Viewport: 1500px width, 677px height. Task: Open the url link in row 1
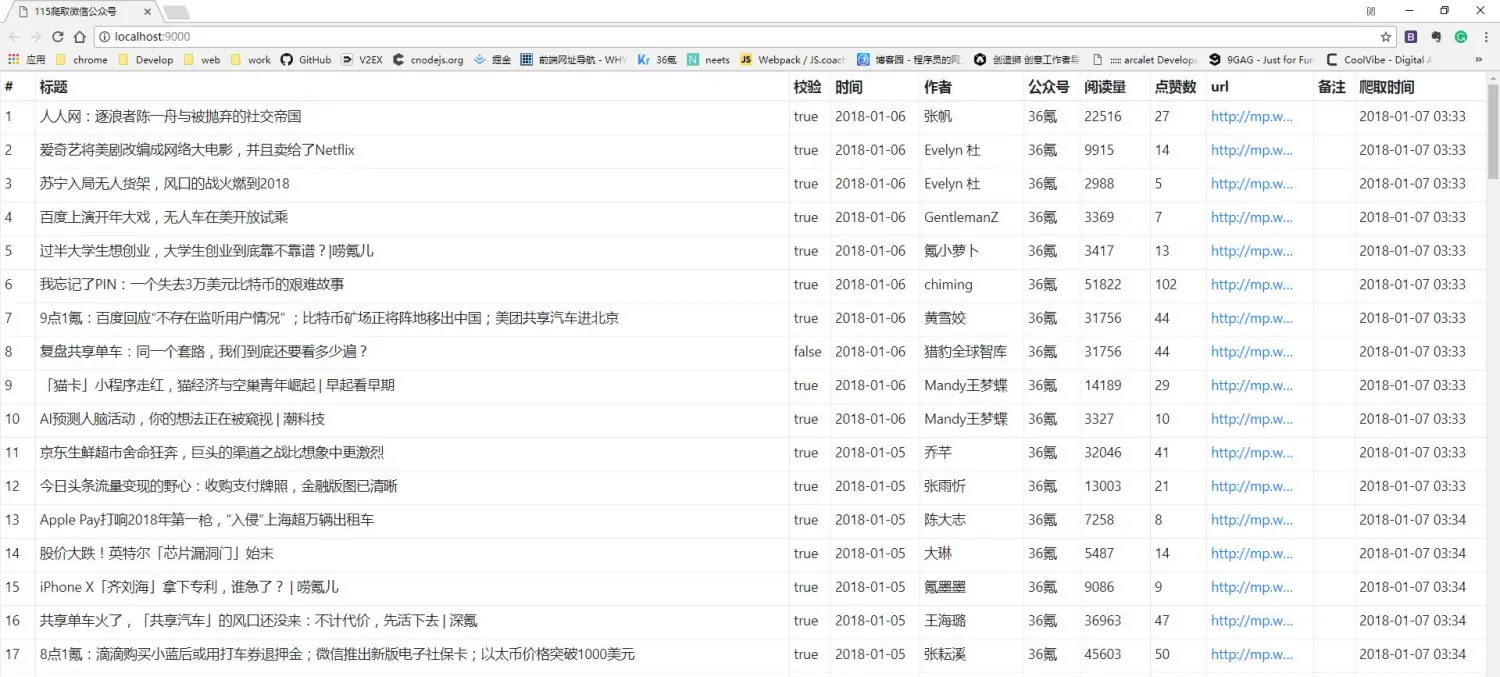tap(1252, 117)
